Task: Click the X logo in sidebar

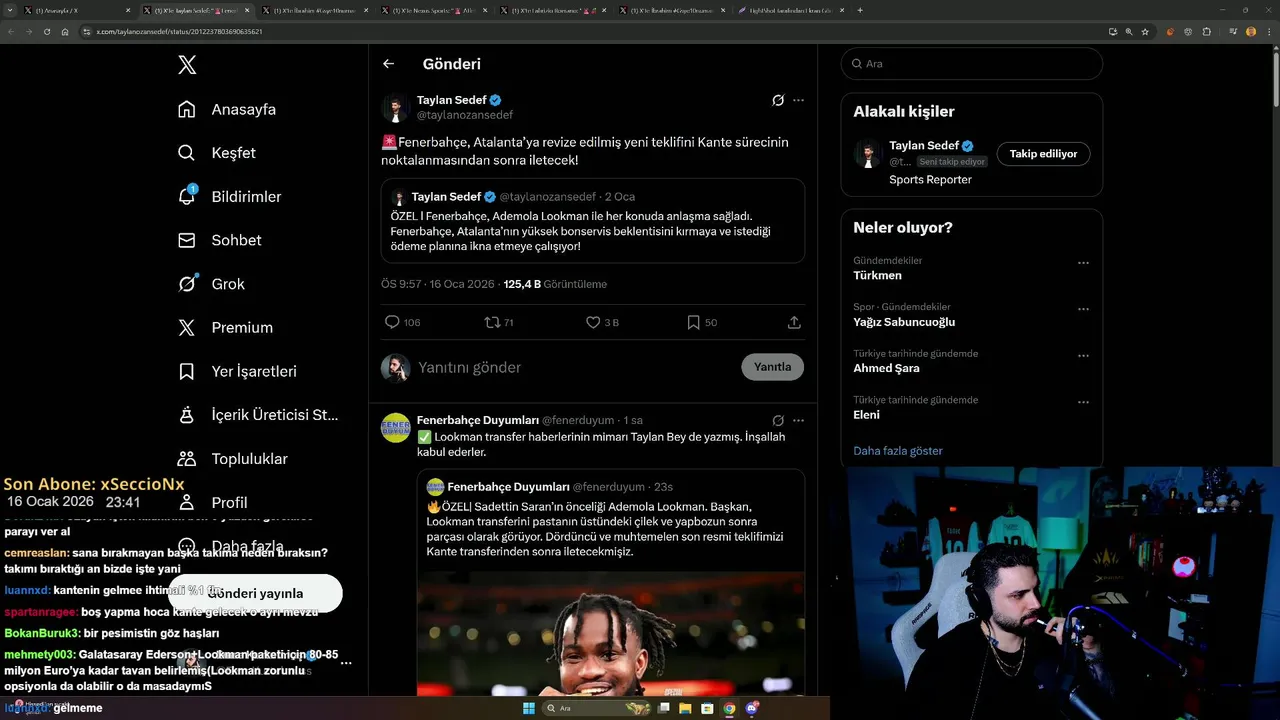Action: tap(187, 65)
